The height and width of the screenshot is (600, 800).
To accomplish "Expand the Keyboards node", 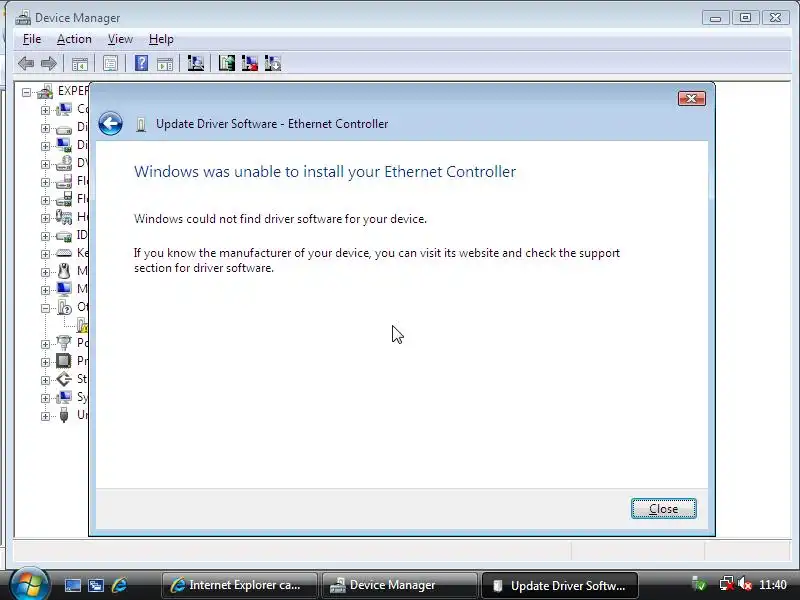I will 45,254.
